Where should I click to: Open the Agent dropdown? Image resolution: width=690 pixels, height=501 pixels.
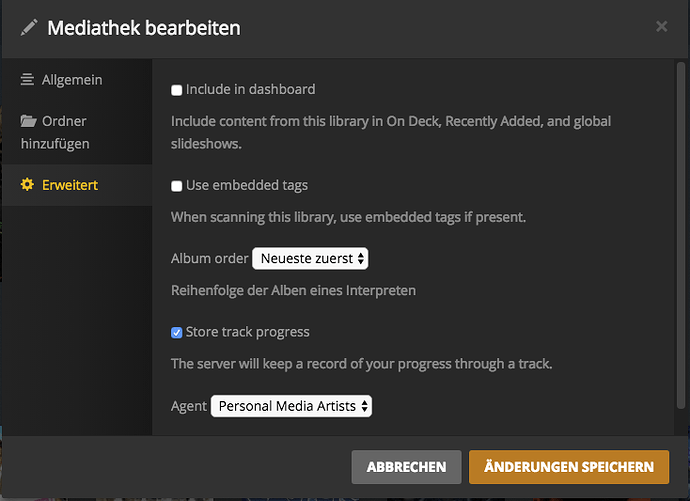tap(291, 406)
